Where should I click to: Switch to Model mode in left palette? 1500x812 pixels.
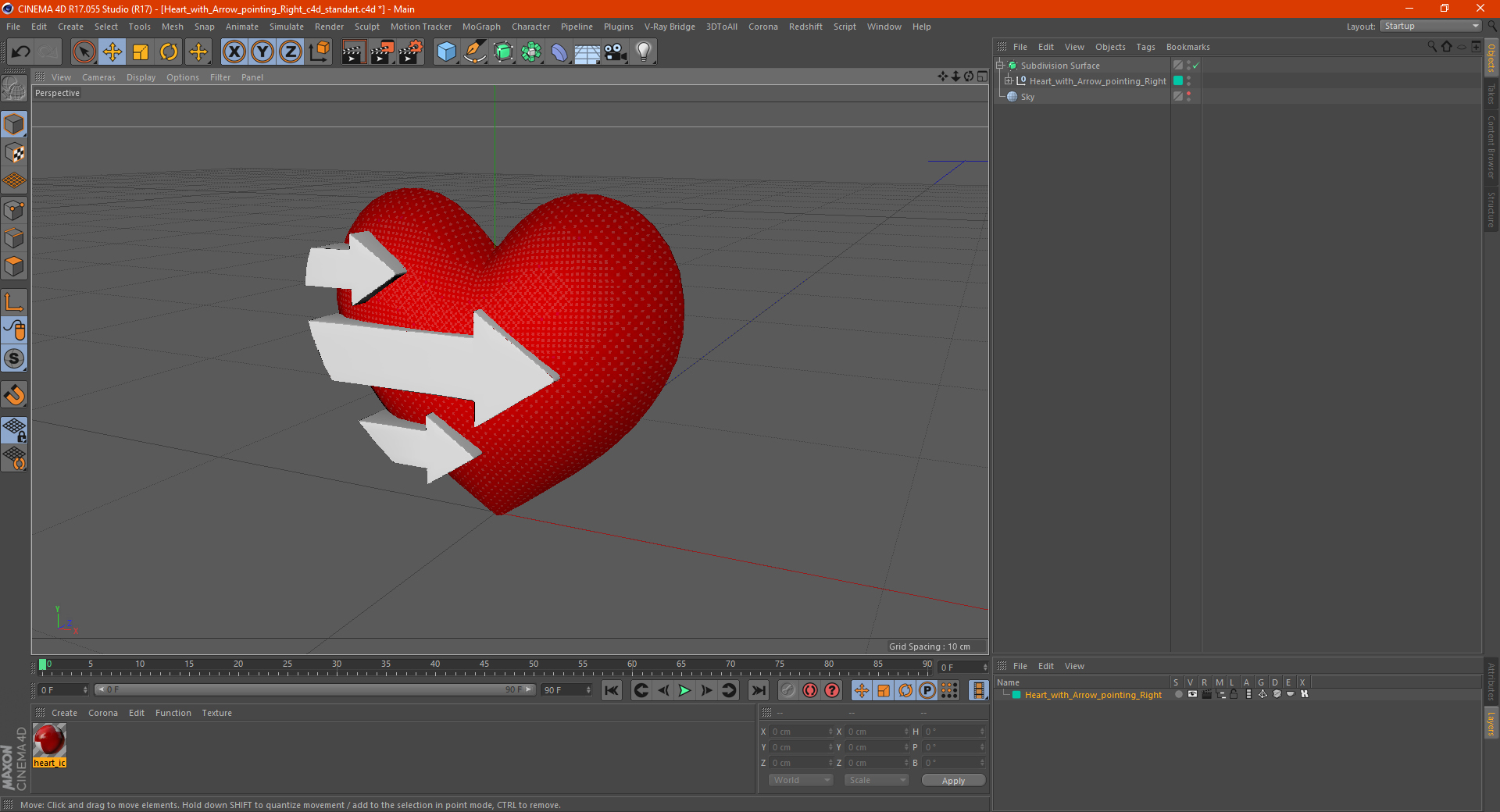(x=14, y=124)
